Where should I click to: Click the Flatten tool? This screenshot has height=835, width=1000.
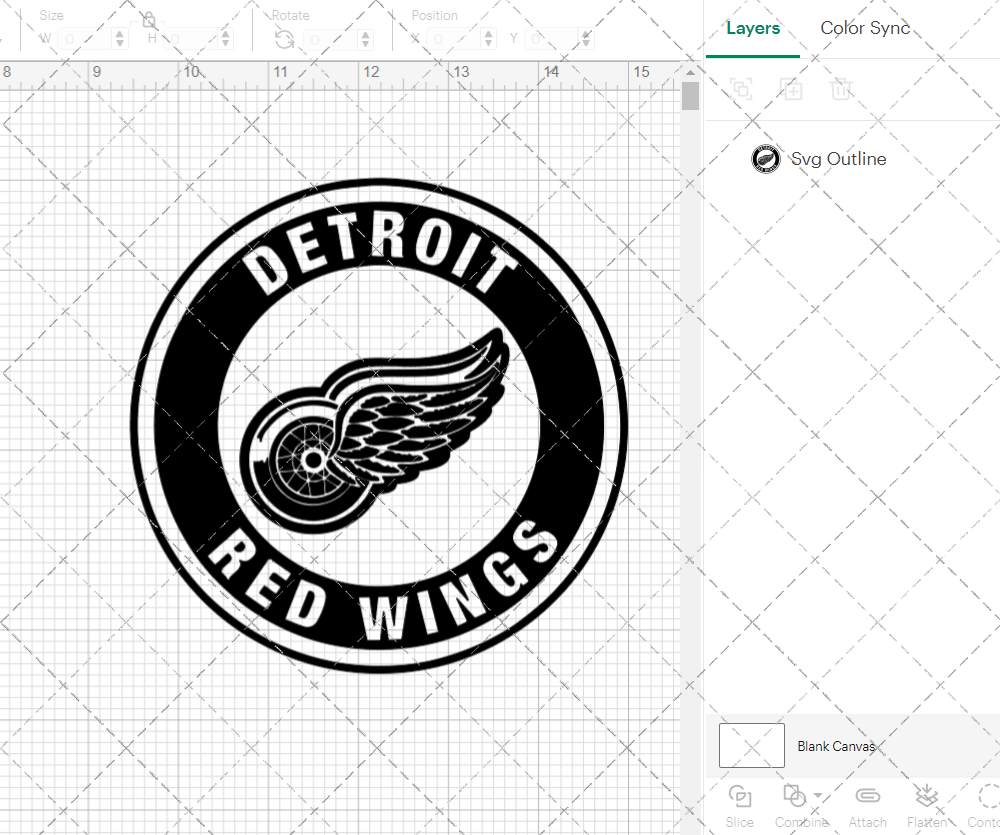click(927, 806)
